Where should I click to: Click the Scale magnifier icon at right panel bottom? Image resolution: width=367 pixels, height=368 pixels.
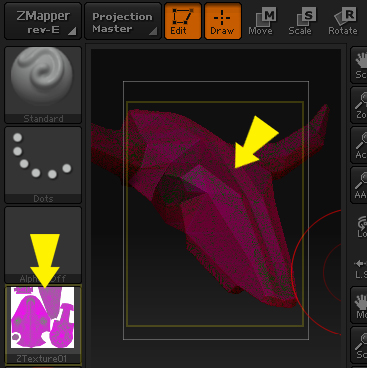click(x=359, y=345)
